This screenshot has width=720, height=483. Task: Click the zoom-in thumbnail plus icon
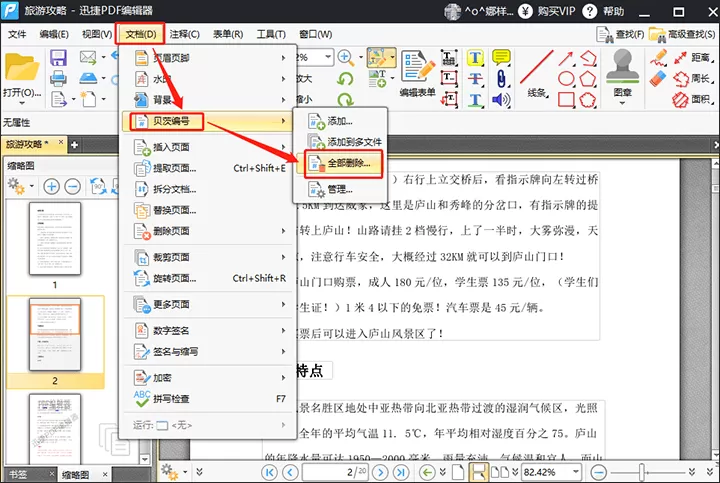point(51,186)
